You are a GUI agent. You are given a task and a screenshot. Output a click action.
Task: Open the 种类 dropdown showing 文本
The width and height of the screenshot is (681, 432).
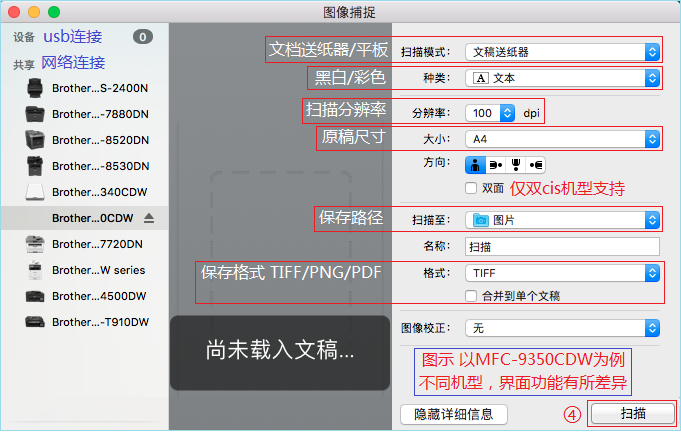click(562, 78)
